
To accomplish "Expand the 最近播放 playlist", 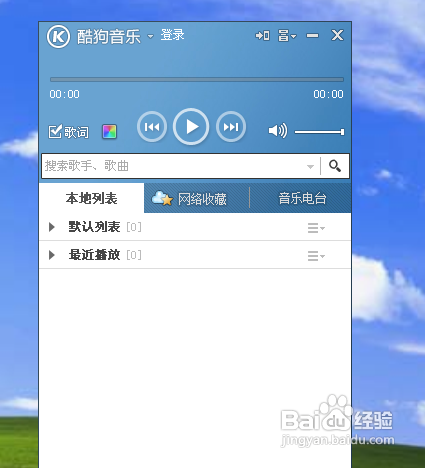I will click(x=52, y=255).
